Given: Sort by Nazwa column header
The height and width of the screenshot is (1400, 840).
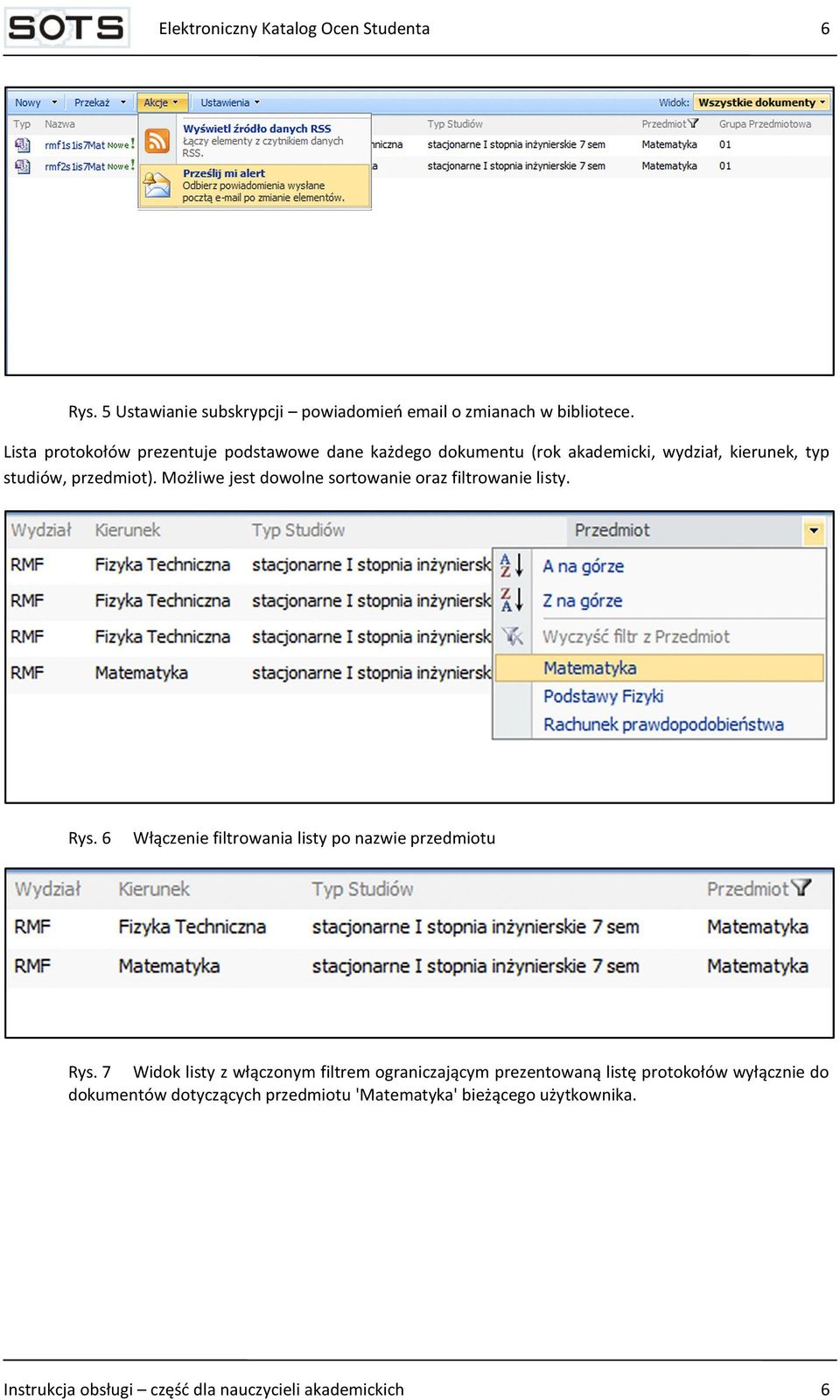Looking at the screenshot, I should (59, 124).
